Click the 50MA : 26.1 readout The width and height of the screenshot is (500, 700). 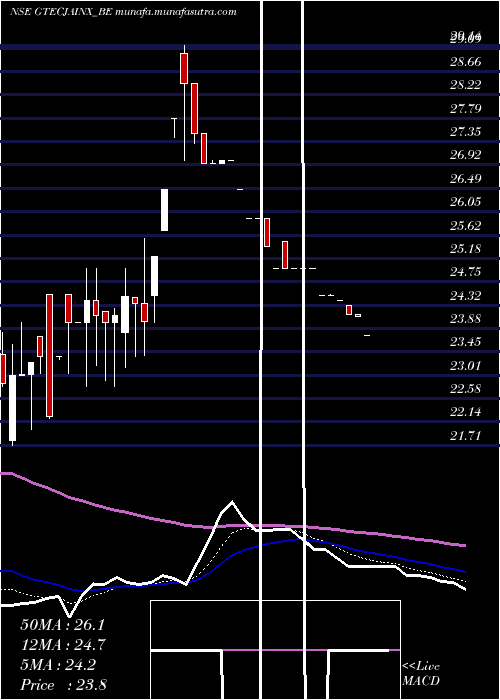[x=62, y=625]
